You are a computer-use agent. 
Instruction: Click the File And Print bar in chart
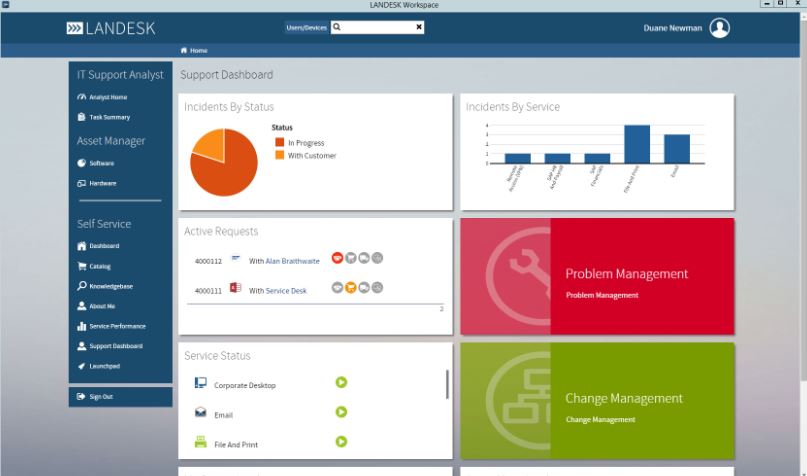637,144
